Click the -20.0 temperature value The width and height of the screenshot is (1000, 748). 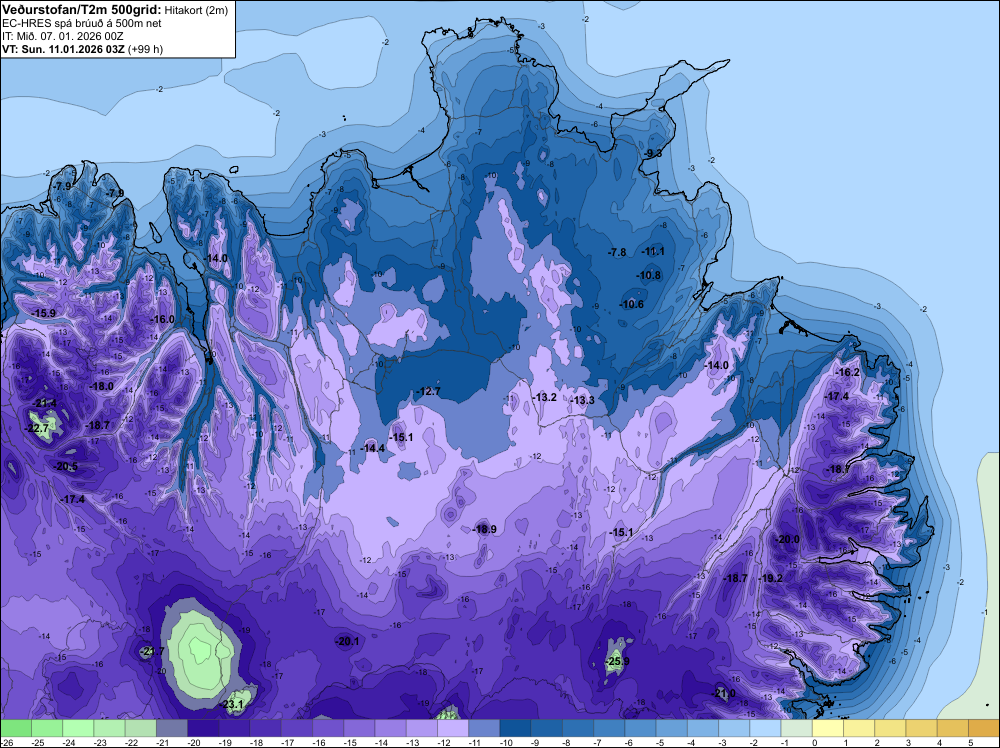pos(788,539)
